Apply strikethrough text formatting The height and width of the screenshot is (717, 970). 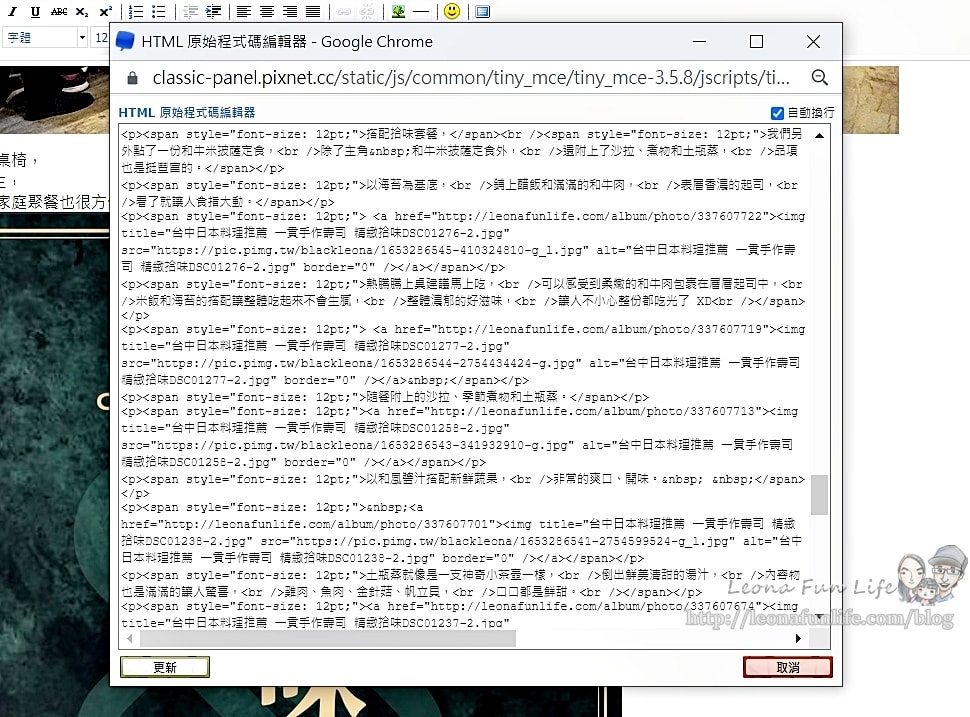pyautogui.click(x=59, y=12)
